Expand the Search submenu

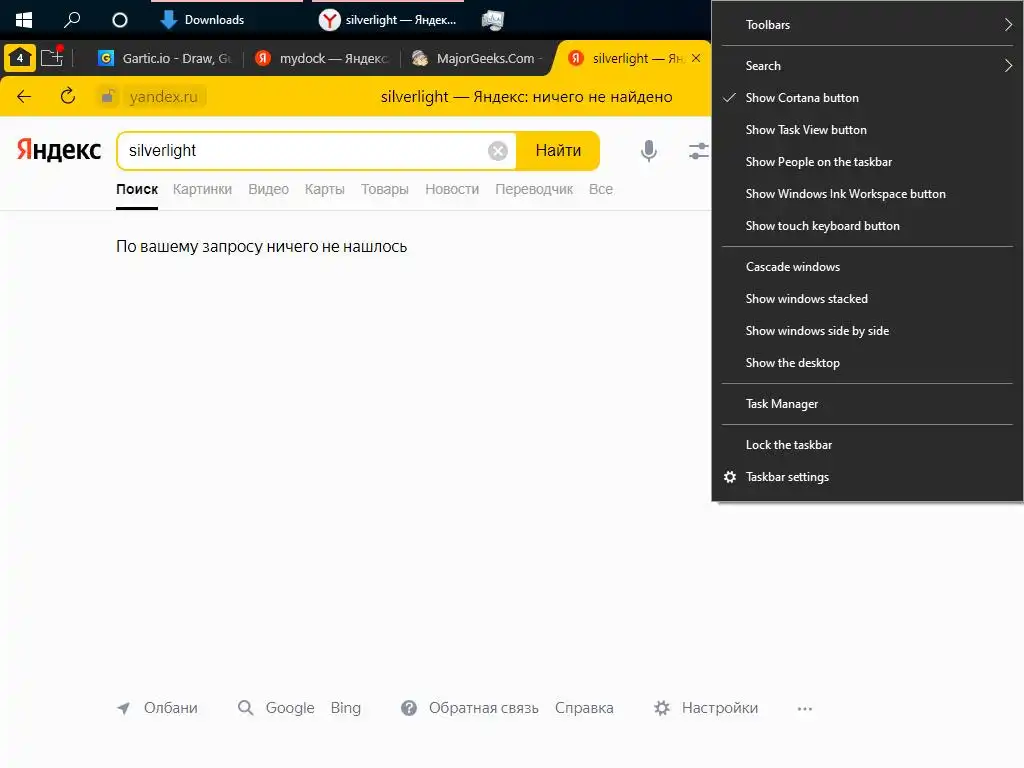867,66
